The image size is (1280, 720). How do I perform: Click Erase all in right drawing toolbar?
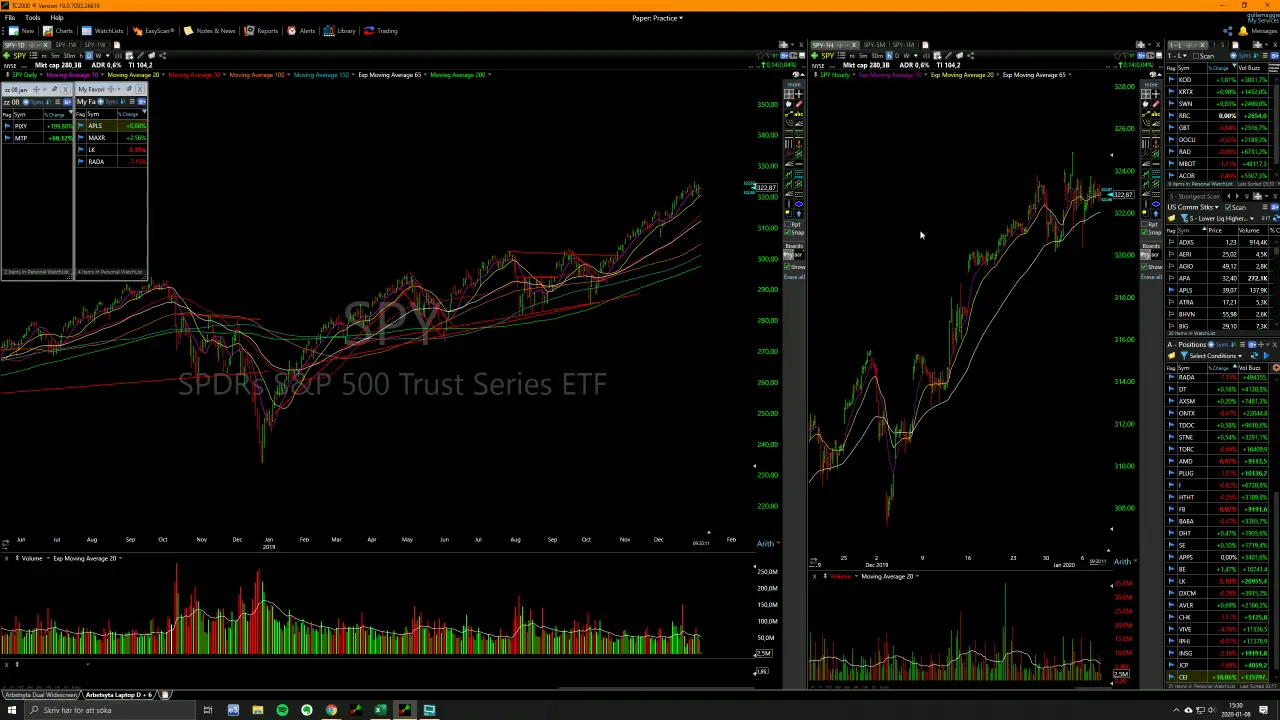[x=1152, y=277]
